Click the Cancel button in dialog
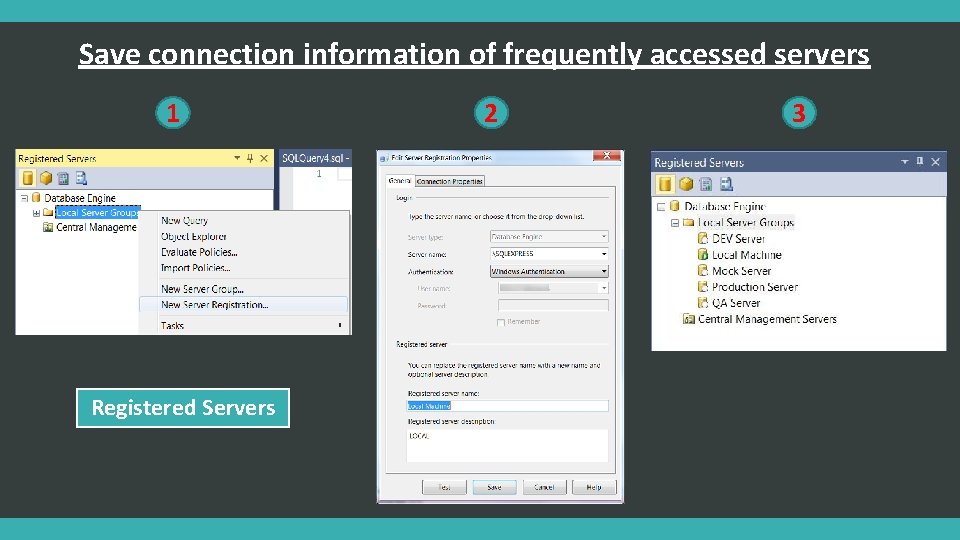This screenshot has width=960, height=540. [544, 487]
